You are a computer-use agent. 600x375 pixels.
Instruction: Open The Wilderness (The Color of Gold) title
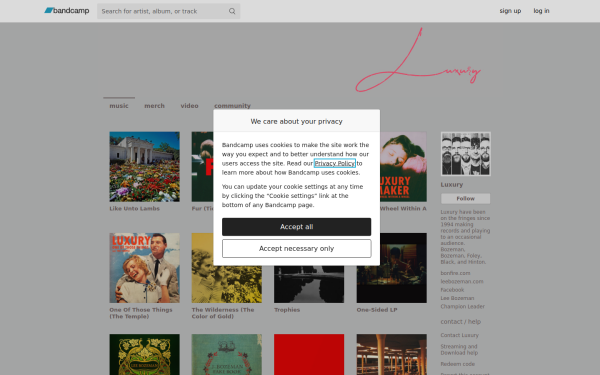coord(223,313)
